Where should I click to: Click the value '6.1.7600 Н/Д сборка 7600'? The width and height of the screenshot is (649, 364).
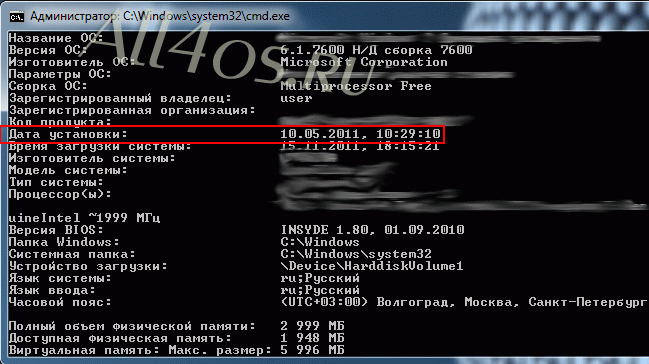[x=376, y=50]
